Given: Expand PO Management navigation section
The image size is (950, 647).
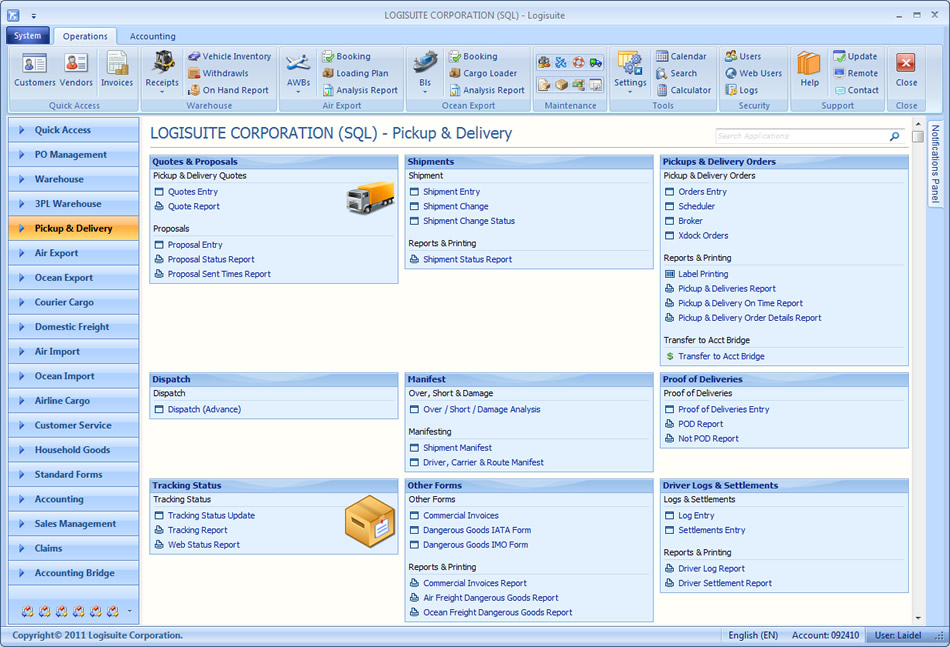Looking at the screenshot, I should 73,154.
